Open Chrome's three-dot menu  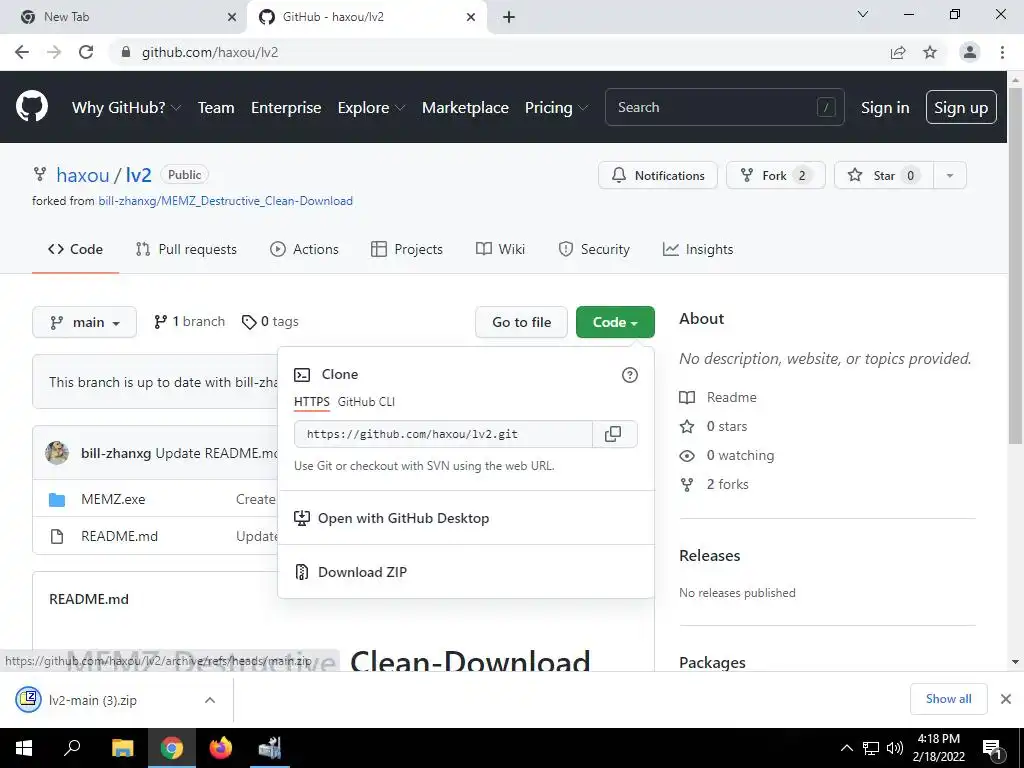tap(1002, 52)
